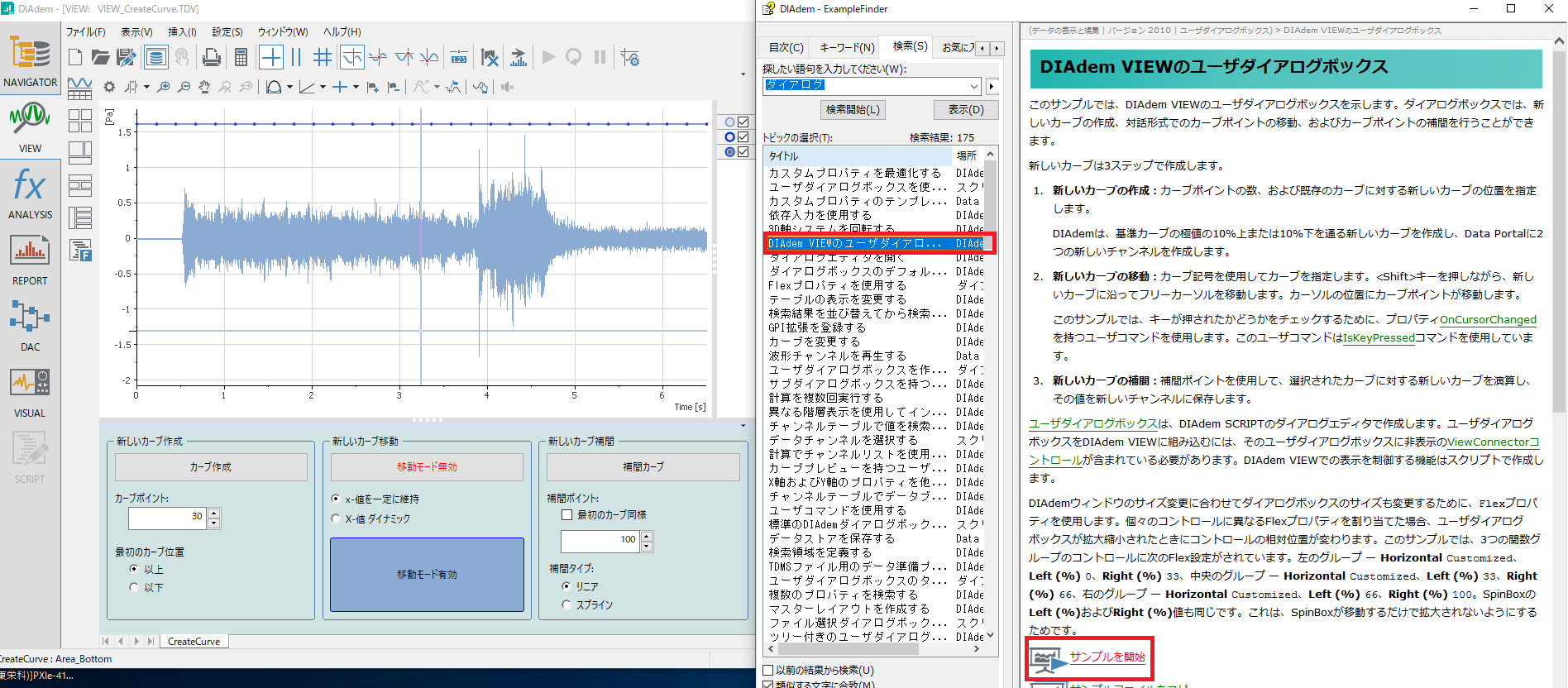Select x-値を一定に維持 radio button
1568x688 pixels.
pos(335,499)
